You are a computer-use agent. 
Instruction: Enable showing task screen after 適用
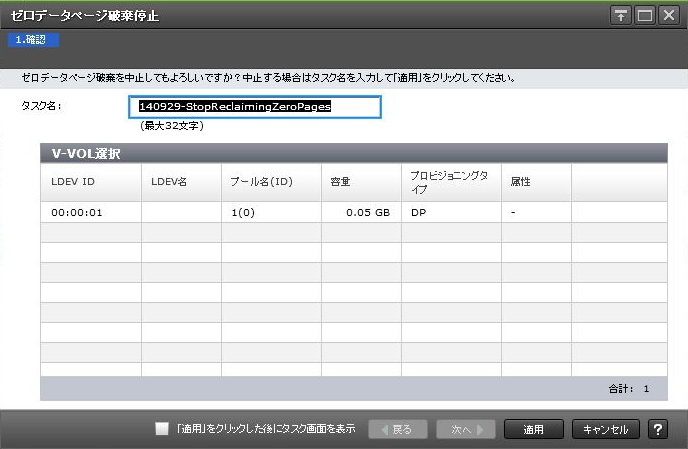(162, 428)
